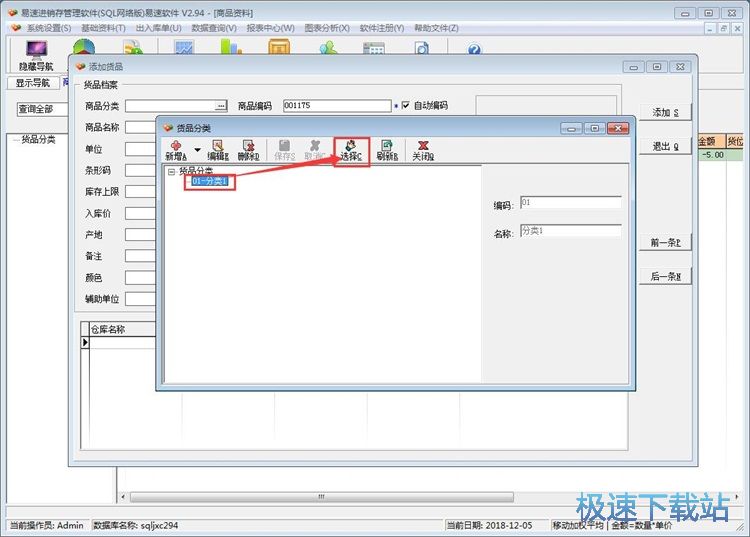750x537 pixels.
Task: Click the 添加 S button
Action: [x=665, y=112]
